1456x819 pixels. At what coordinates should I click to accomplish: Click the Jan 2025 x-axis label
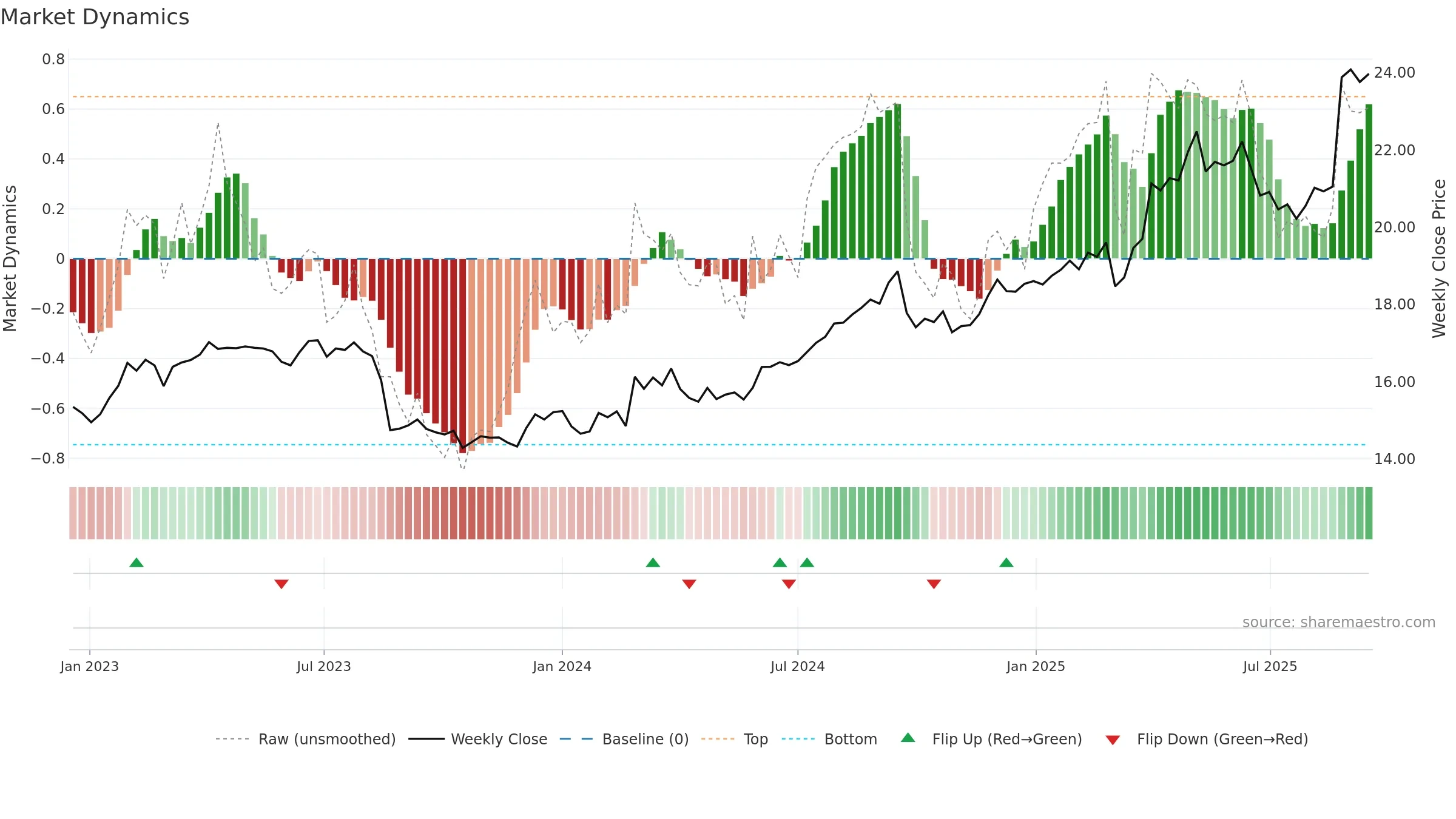click(x=1036, y=666)
